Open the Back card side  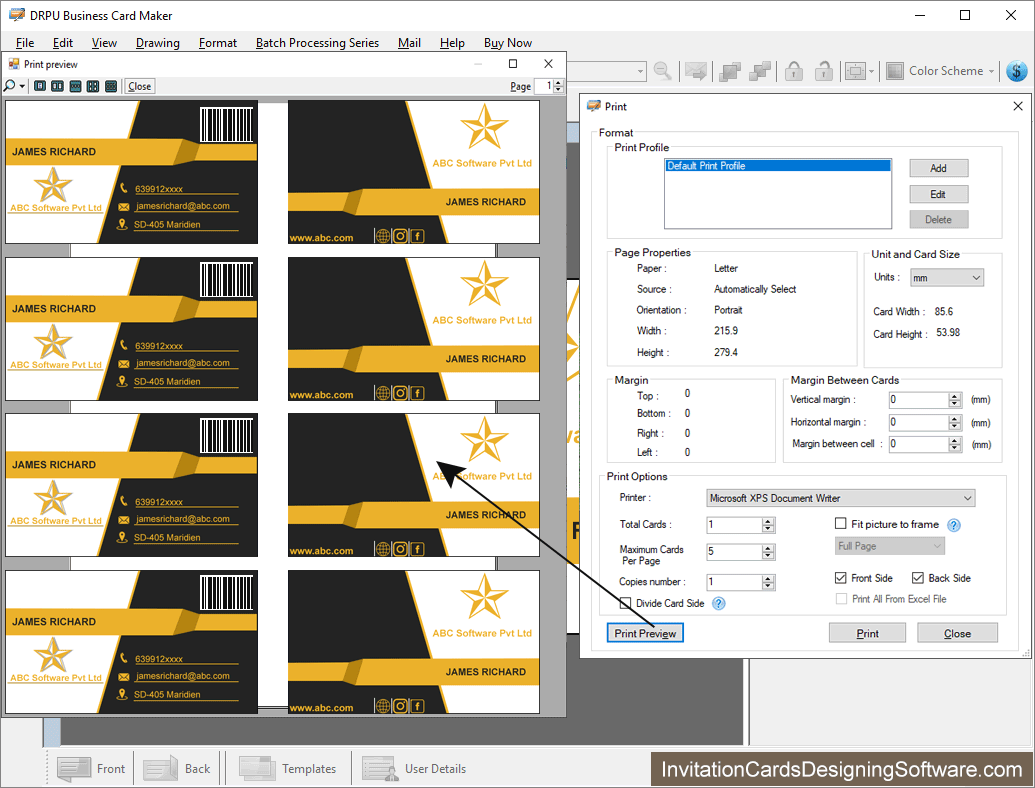pos(177,769)
